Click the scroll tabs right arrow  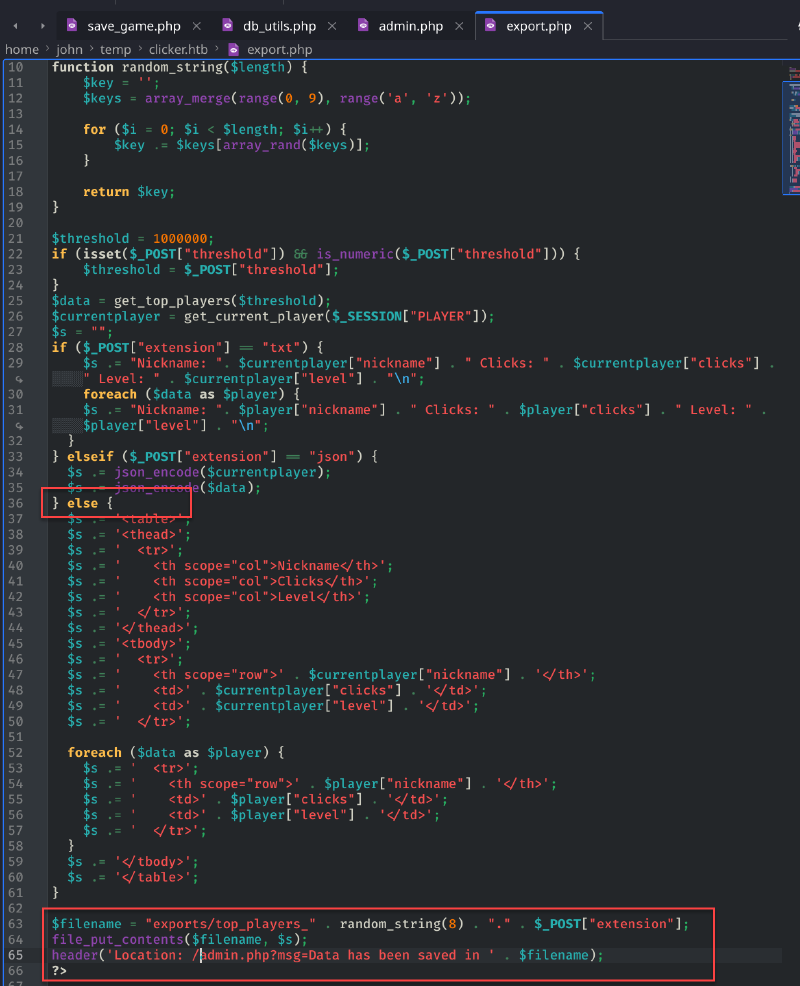click(x=43, y=26)
